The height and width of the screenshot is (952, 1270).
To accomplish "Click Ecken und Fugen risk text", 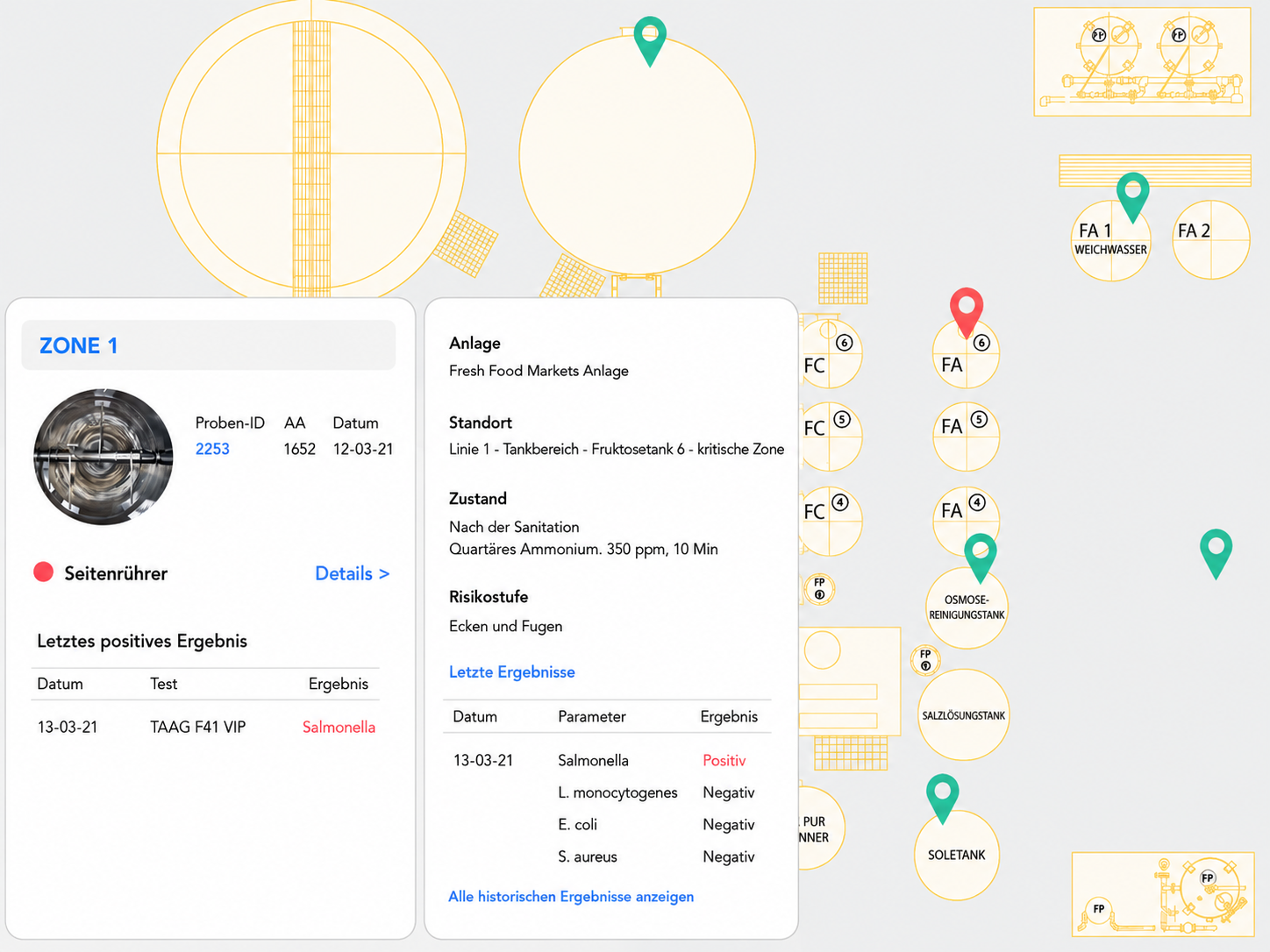I will pos(506,626).
